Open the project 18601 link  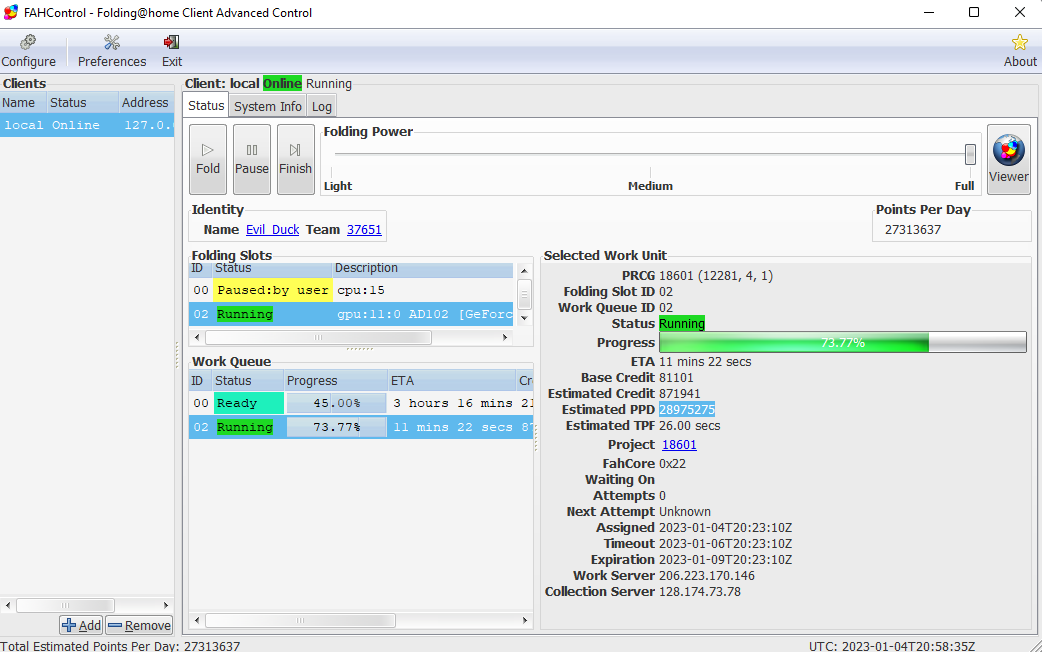coord(679,445)
